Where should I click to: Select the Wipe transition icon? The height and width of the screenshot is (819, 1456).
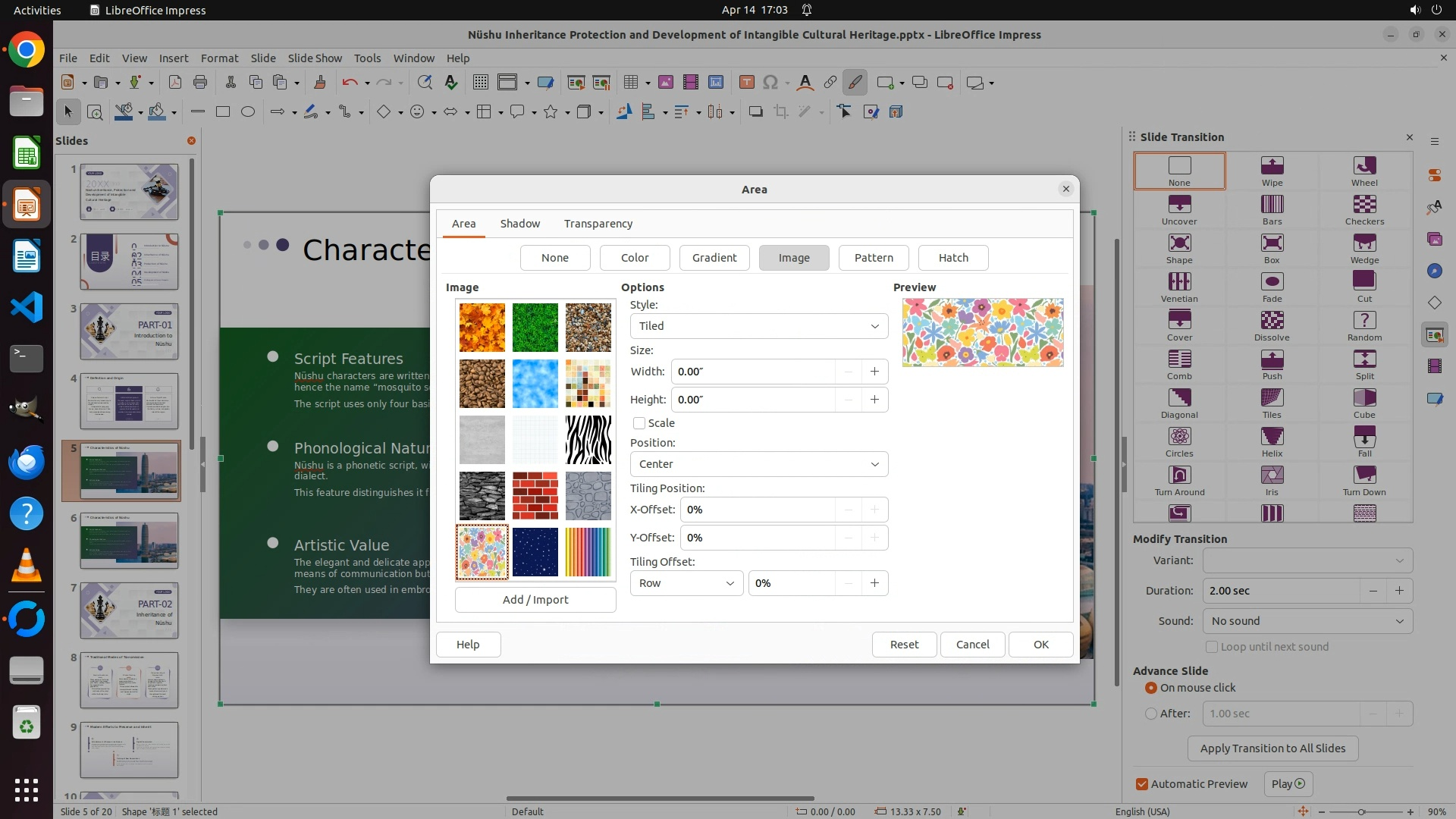point(1272,171)
